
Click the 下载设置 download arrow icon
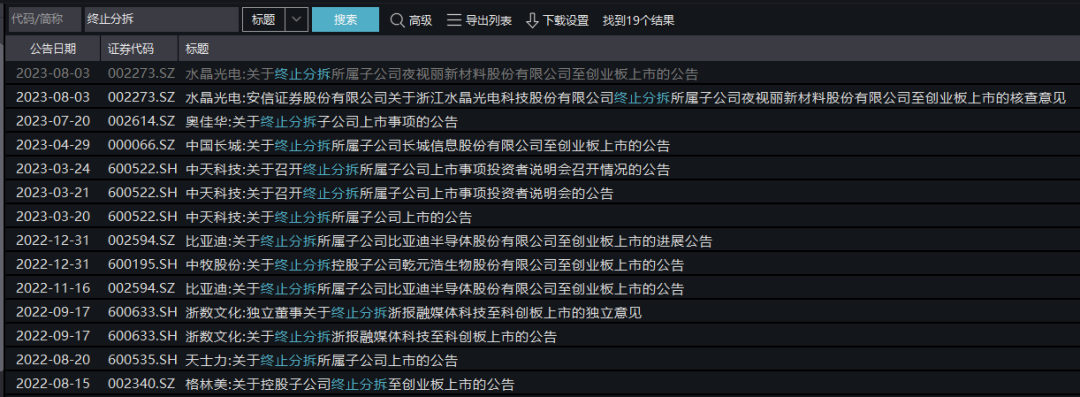532,20
